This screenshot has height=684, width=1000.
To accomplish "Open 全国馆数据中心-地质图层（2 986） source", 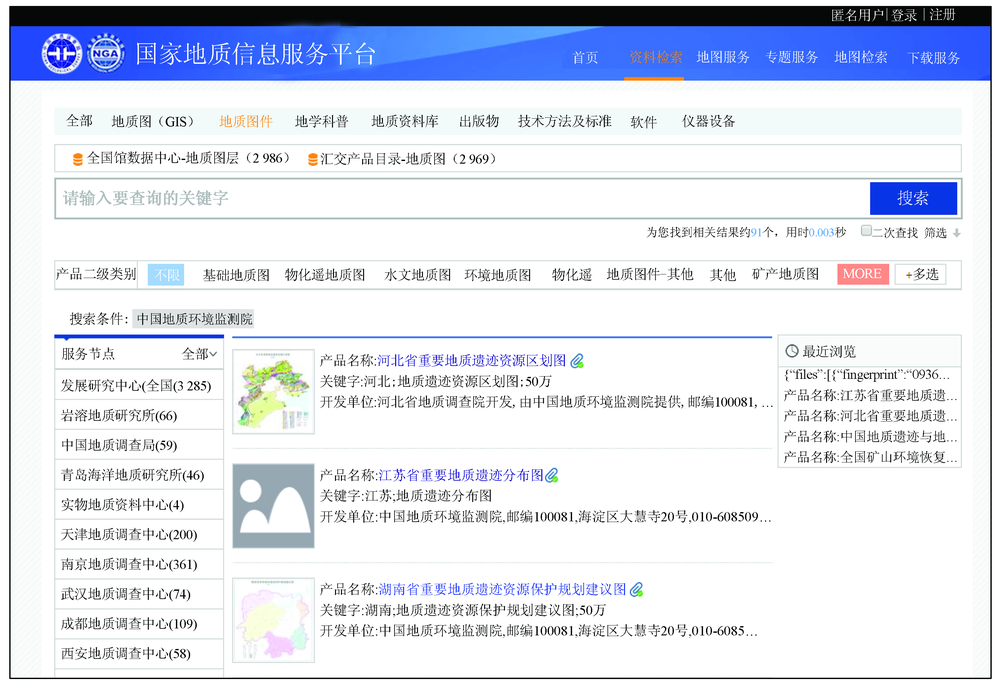I will pyautogui.click(x=189, y=159).
